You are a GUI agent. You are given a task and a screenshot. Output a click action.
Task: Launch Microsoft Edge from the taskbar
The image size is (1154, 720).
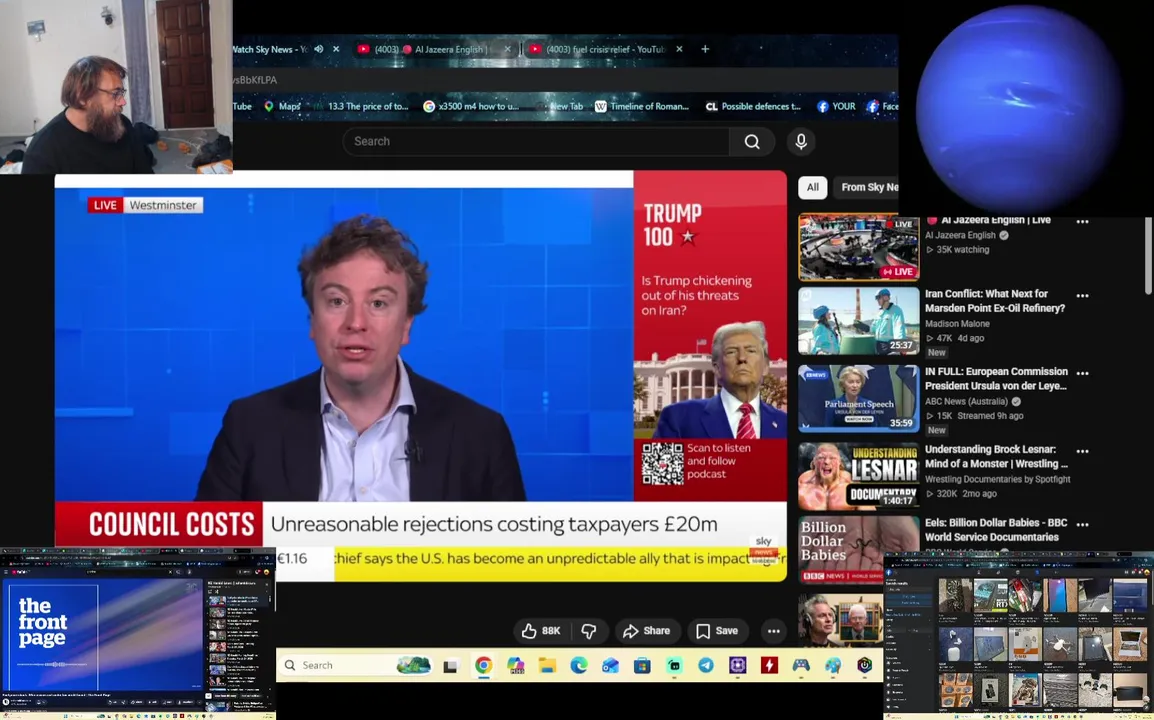point(578,666)
